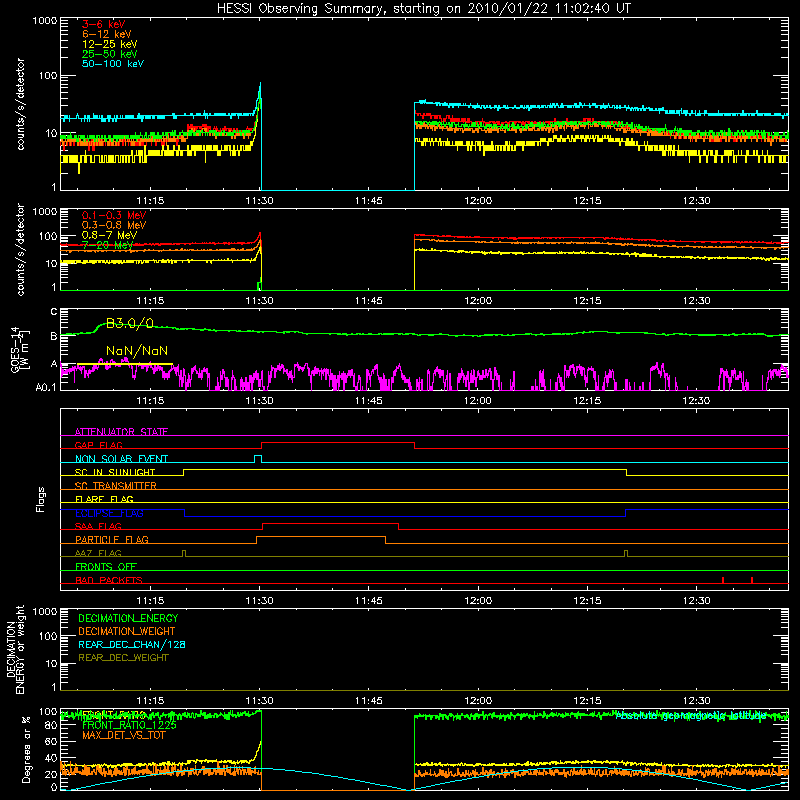
Task: Select the GAP_FLAG label
Action: pyautogui.click(x=98, y=445)
